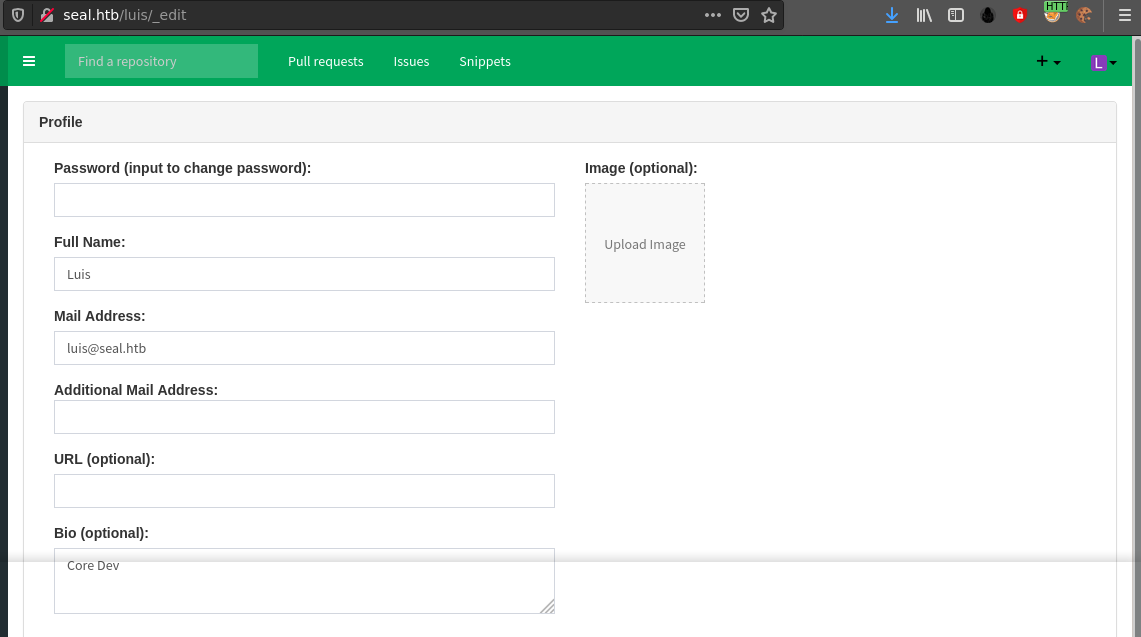
Task: Open the Firefox application menu
Action: click(1124, 15)
